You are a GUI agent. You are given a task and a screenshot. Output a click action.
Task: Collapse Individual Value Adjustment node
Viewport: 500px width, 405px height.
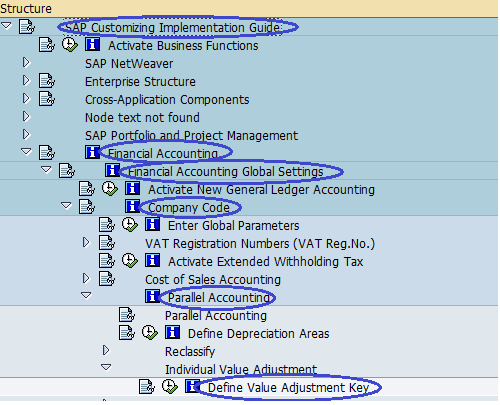point(106,367)
